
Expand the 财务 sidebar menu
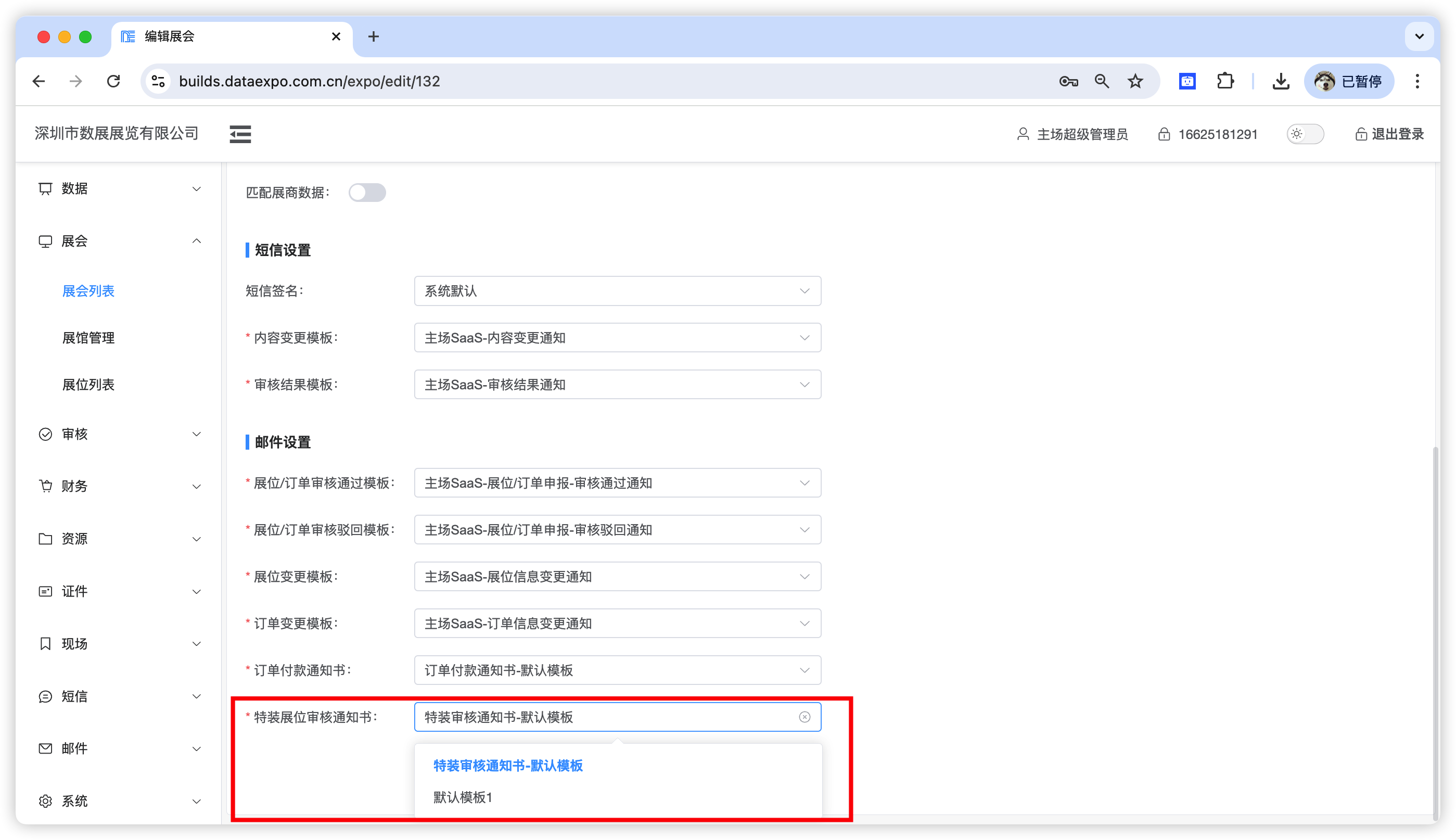[x=119, y=486]
